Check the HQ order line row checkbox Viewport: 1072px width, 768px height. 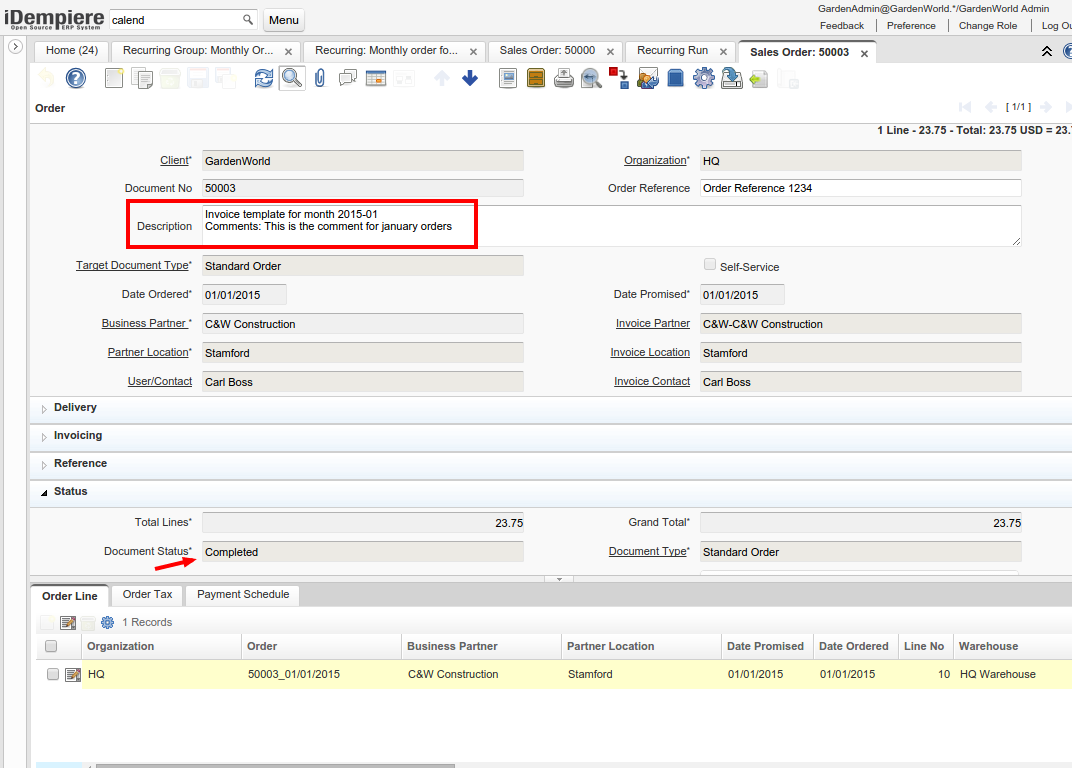coord(53,674)
